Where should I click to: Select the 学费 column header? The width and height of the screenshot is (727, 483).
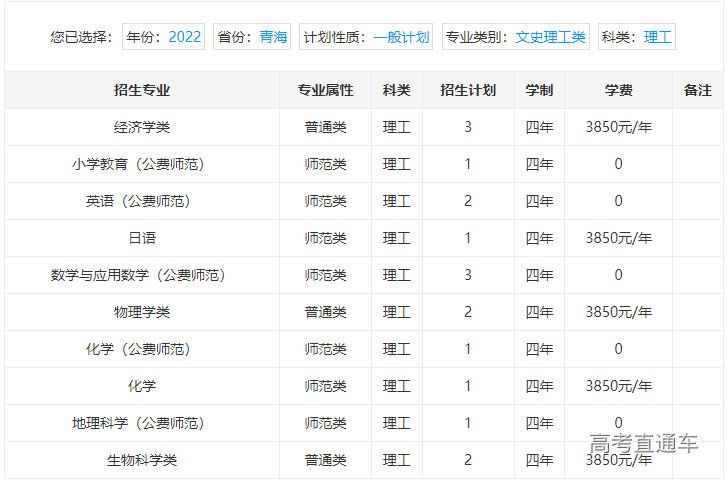click(x=618, y=90)
